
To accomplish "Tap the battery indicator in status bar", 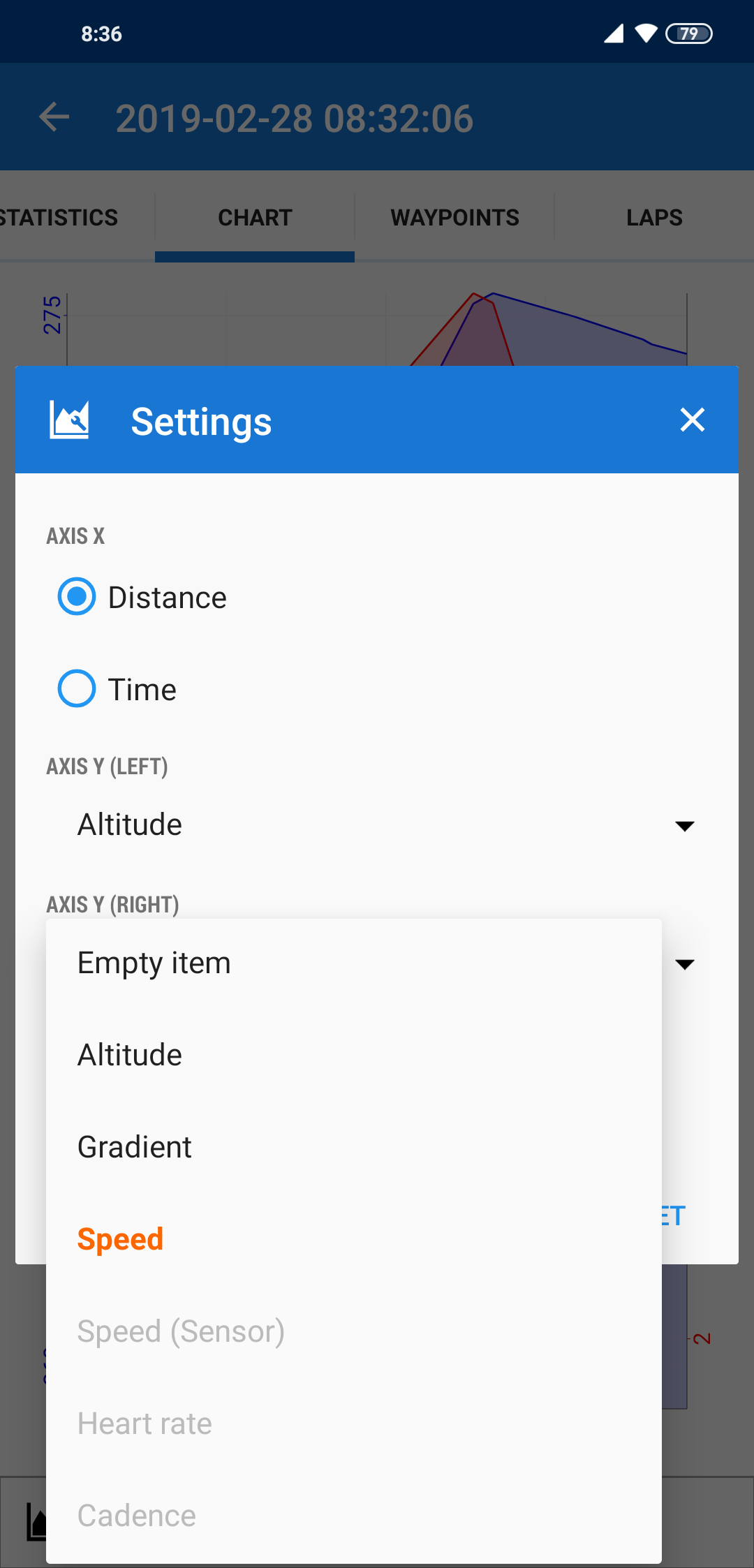I will pos(688,34).
